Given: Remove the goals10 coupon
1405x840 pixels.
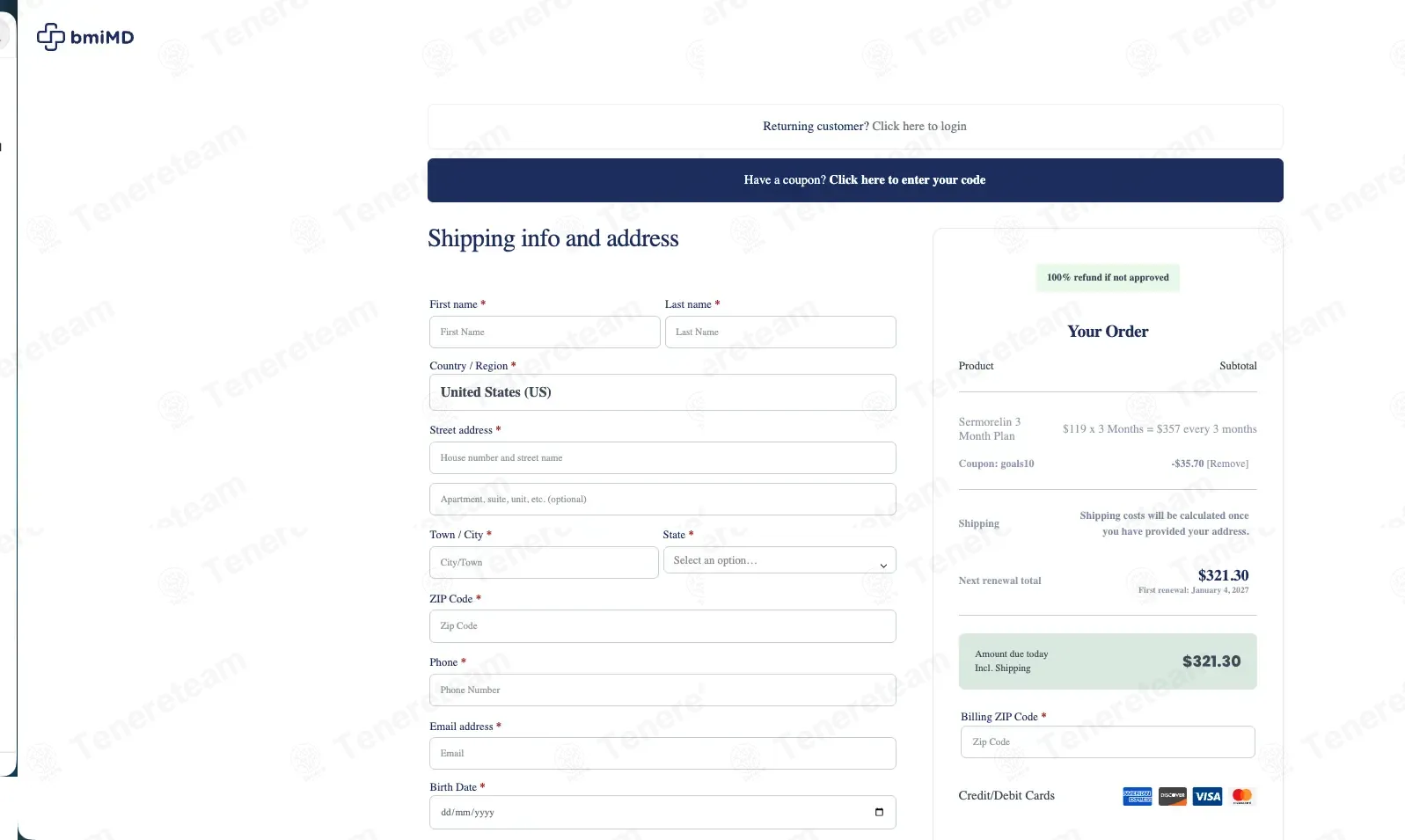Looking at the screenshot, I should tap(1227, 464).
